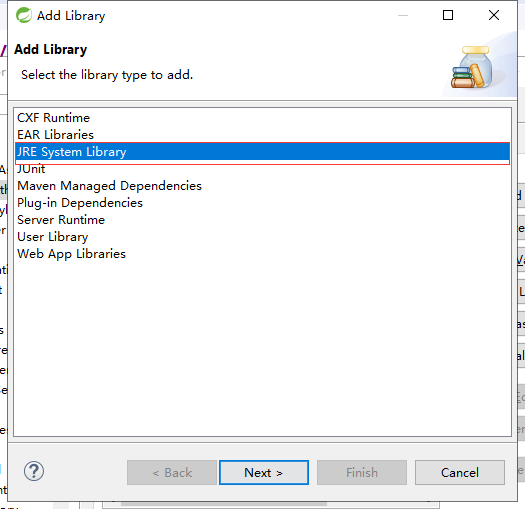
Task: Click the Spring leaf icon in title bar
Action: tap(24, 15)
